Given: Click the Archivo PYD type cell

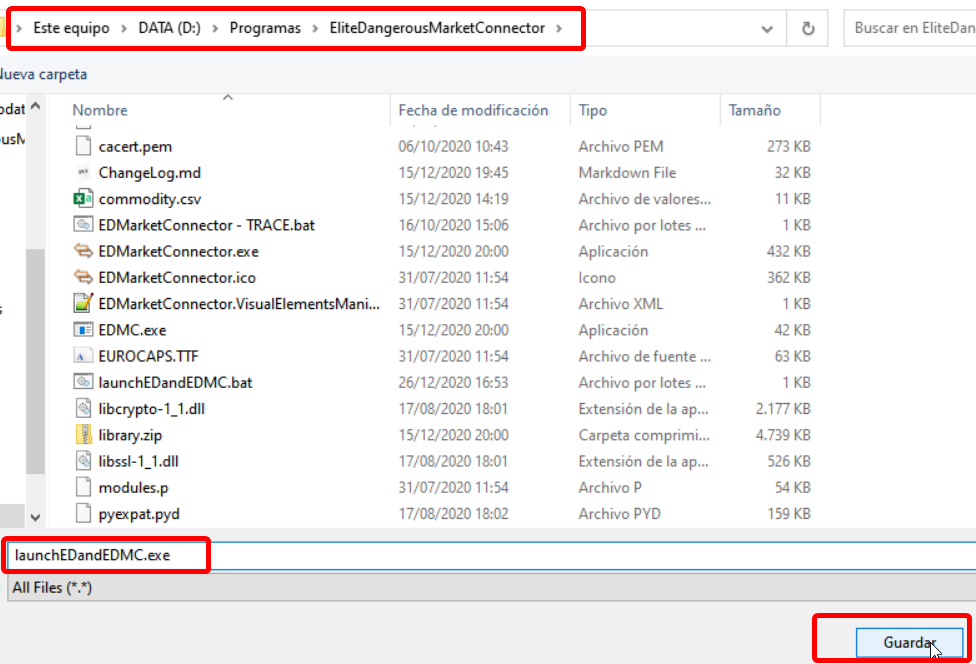Looking at the screenshot, I should coord(619,513).
